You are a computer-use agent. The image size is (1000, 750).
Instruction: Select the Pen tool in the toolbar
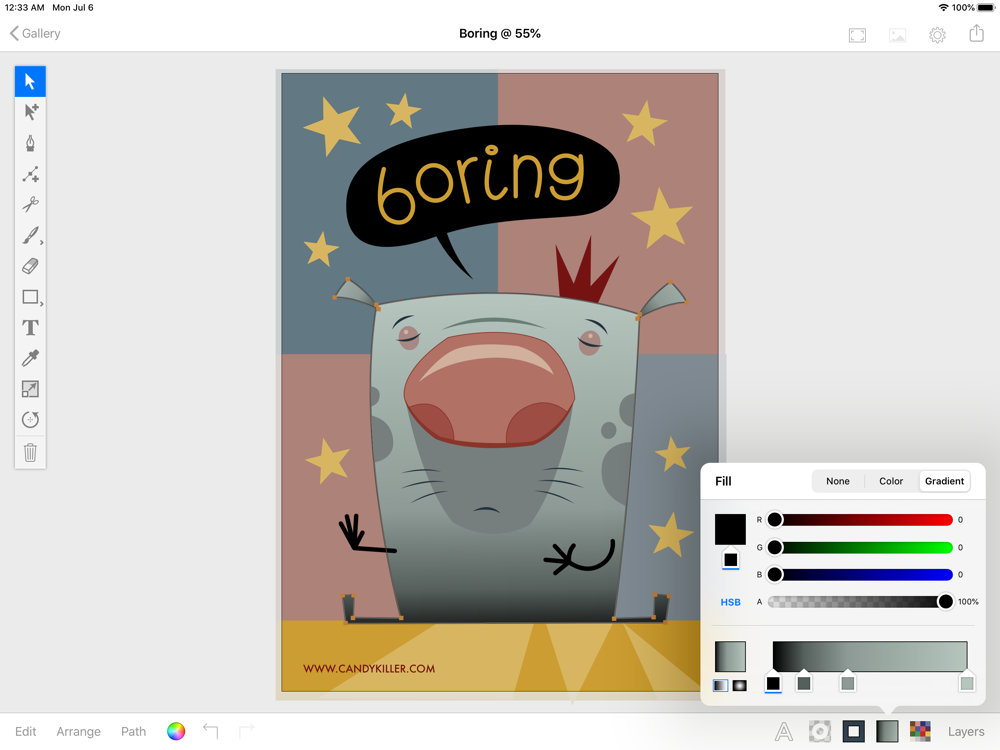[30, 143]
